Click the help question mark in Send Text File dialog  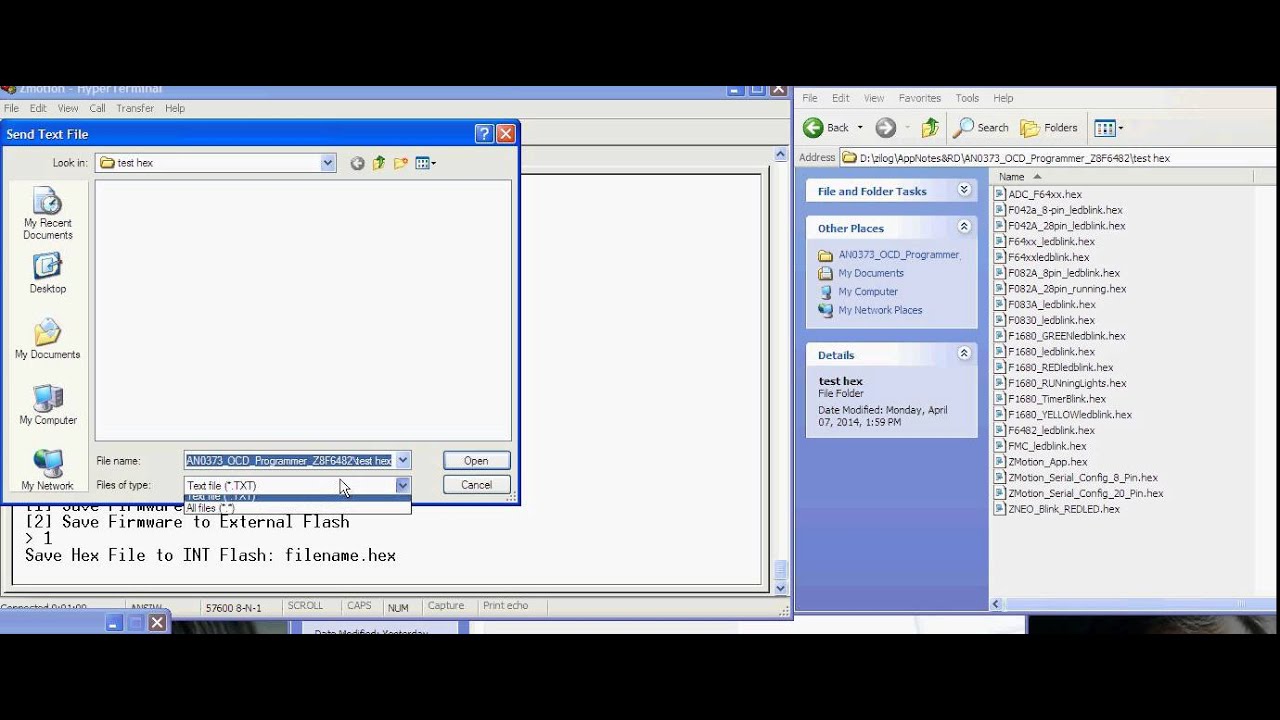pos(484,134)
